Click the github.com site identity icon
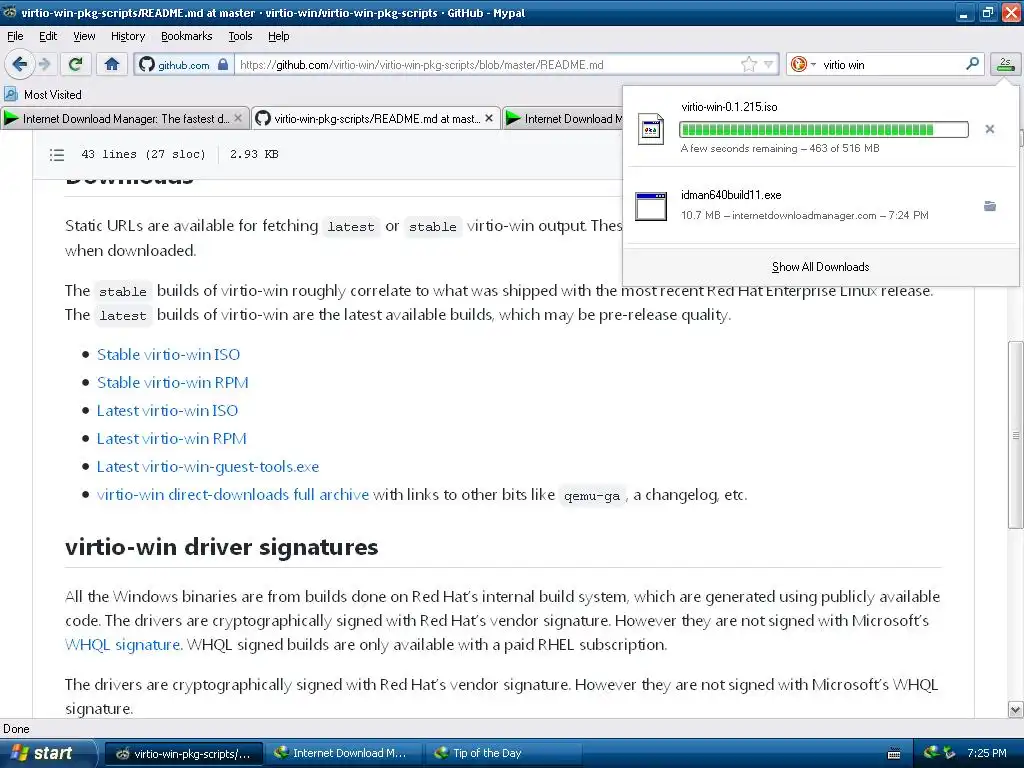The image size is (1024, 768). point(147,64)
